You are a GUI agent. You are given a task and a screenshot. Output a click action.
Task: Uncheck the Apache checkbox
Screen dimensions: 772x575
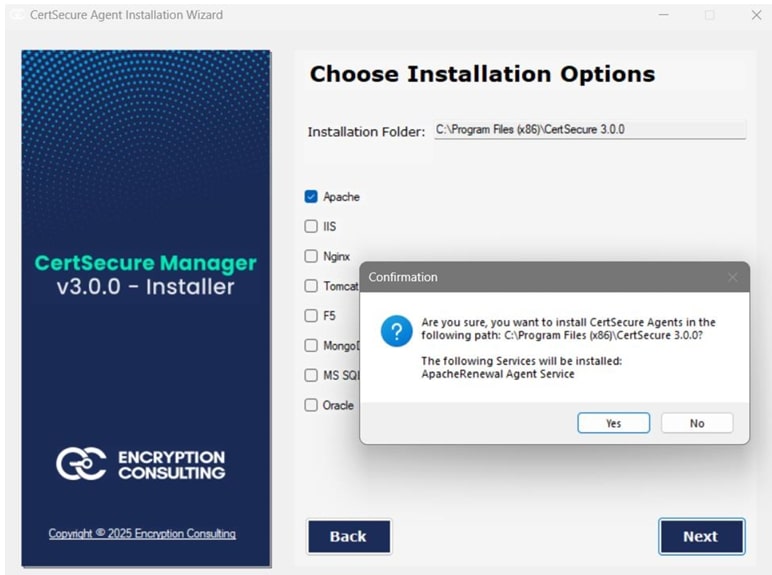coord(311,196)
